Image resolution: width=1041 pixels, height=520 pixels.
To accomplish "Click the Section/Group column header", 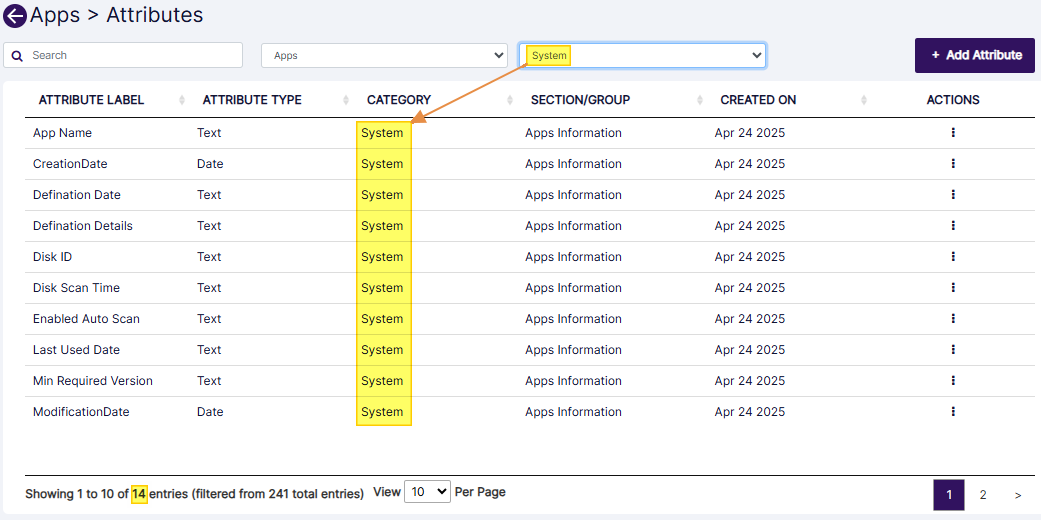I will 580,100.
